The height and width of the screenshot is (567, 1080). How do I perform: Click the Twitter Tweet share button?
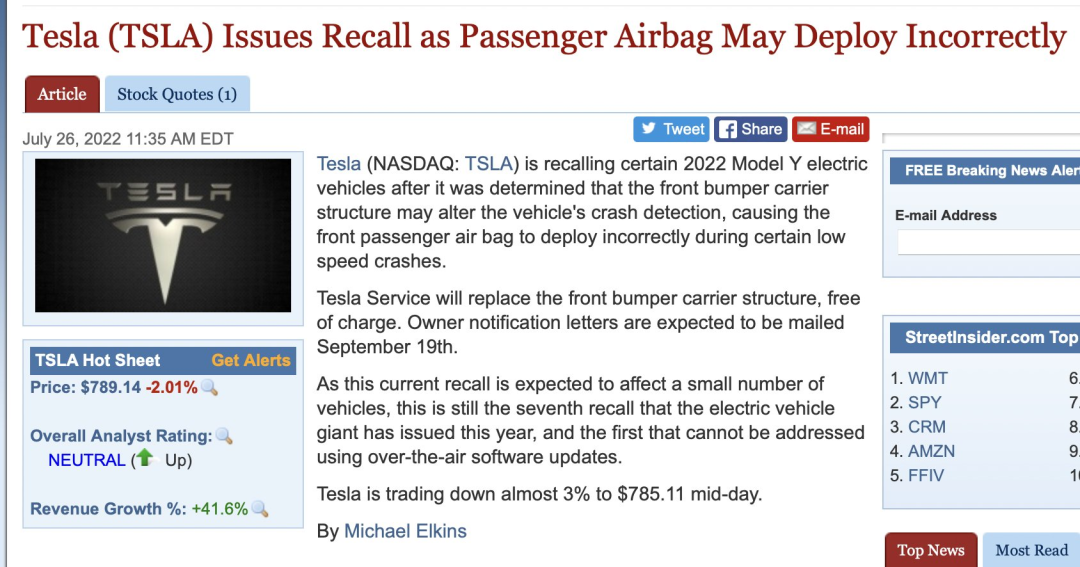click(x=672, y=129)
